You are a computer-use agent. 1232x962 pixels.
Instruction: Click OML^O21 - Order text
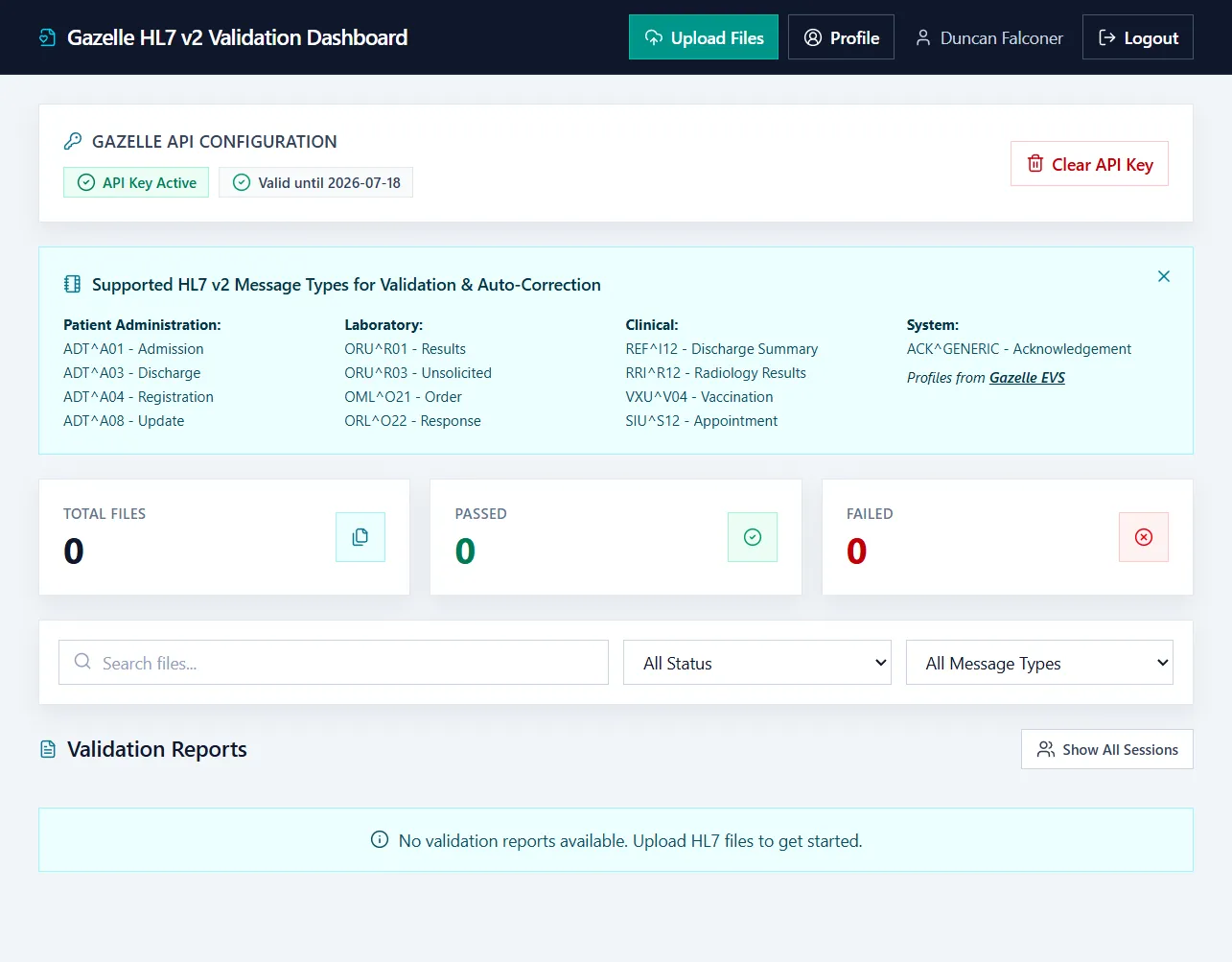(404, 397)
